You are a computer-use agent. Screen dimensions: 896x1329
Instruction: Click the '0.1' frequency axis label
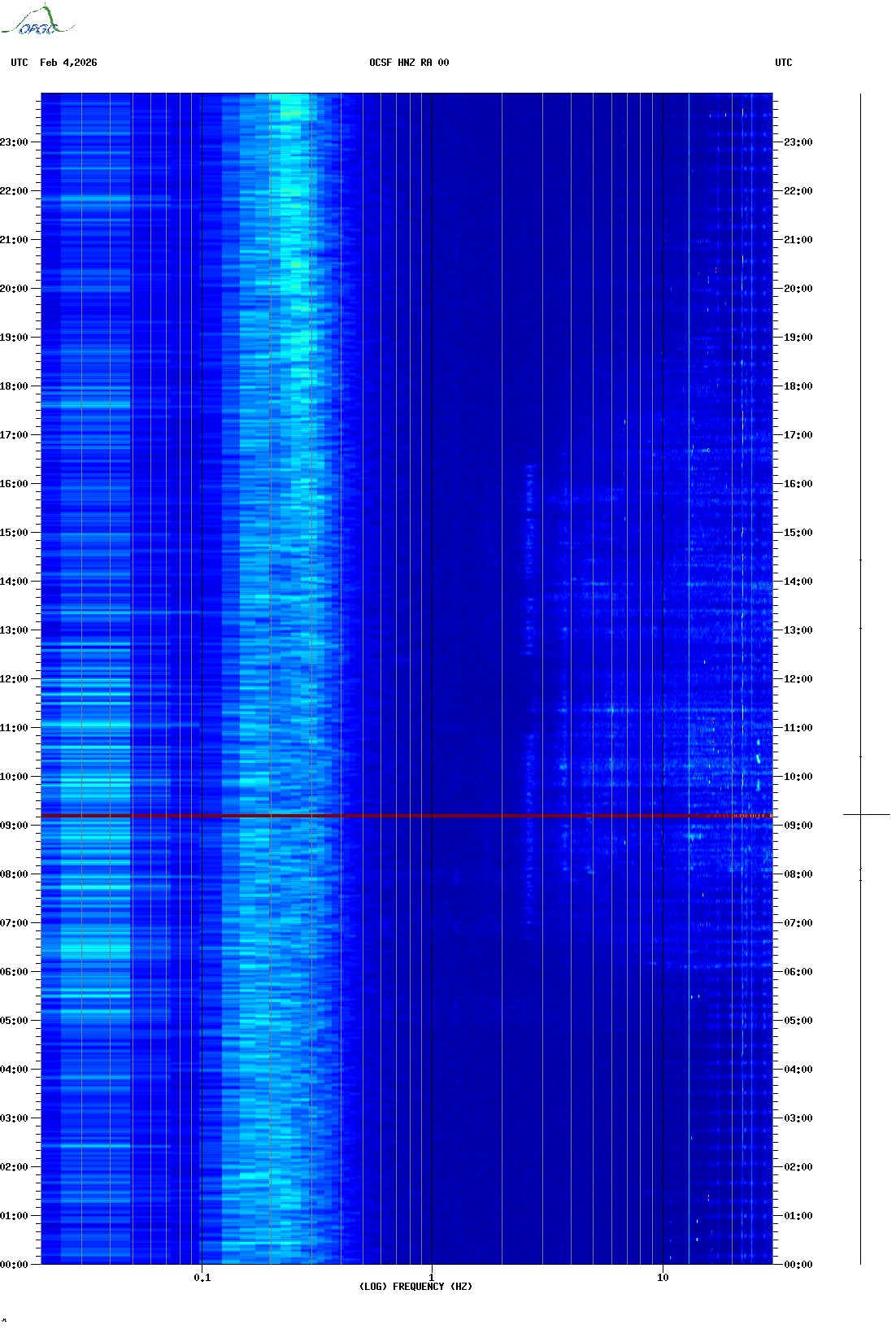(x=202, y=1278)
